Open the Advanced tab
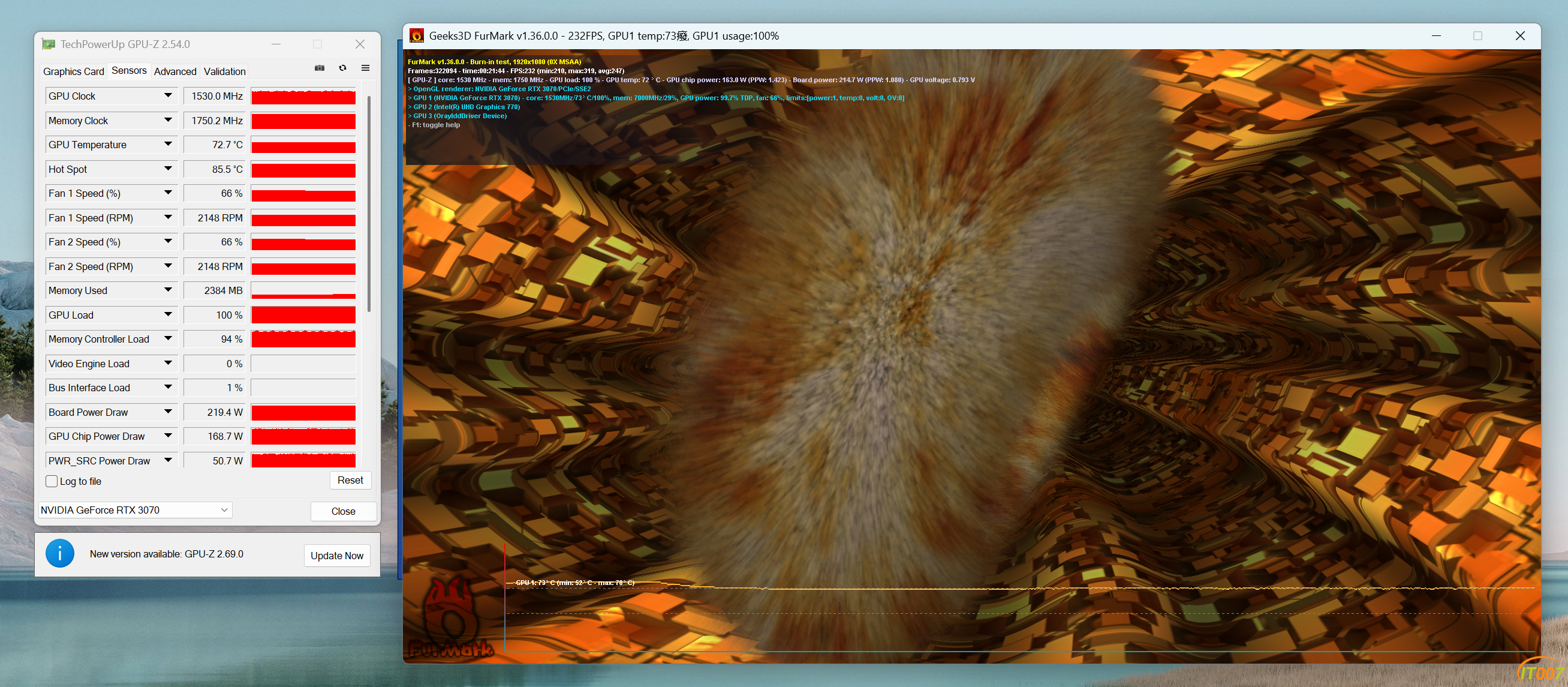The height and width of the screenshot is (687, 1568). pos(175,71)
